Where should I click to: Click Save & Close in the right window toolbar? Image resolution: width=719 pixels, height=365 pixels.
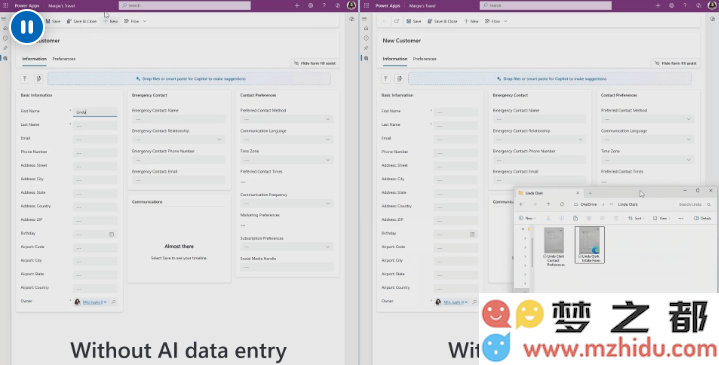(x=442, y=21)
